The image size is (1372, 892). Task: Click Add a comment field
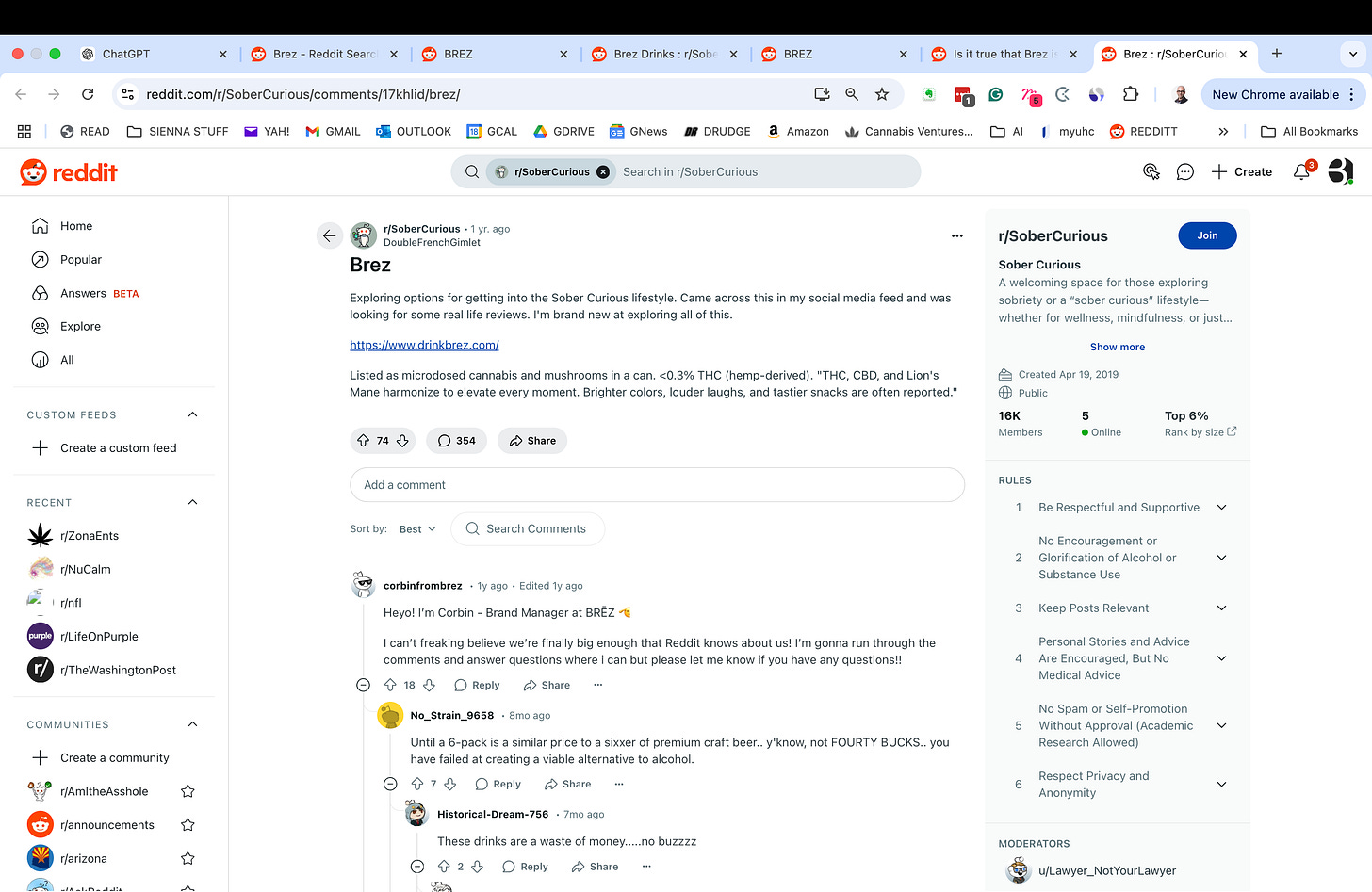click(x=657, y=485)
